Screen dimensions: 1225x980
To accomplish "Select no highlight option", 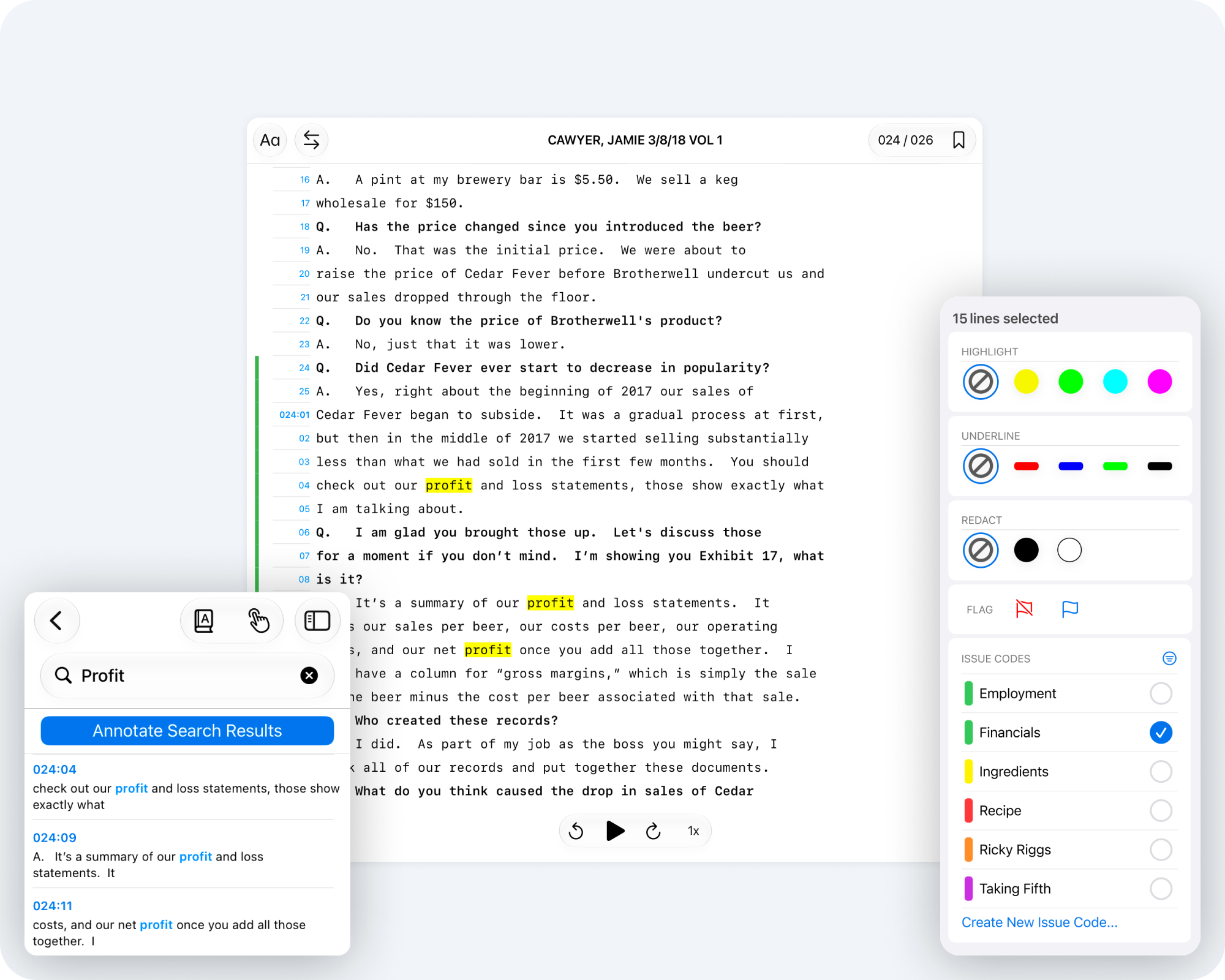I will (981, 382).
